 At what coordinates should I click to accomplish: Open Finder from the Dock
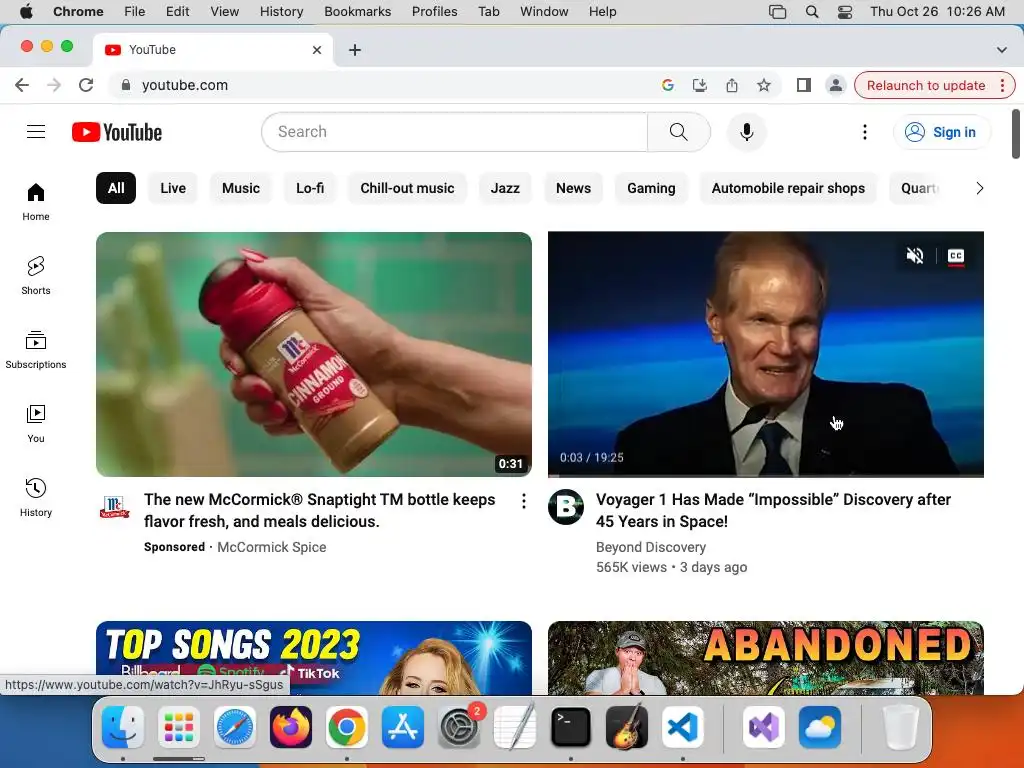coord(123,727)
